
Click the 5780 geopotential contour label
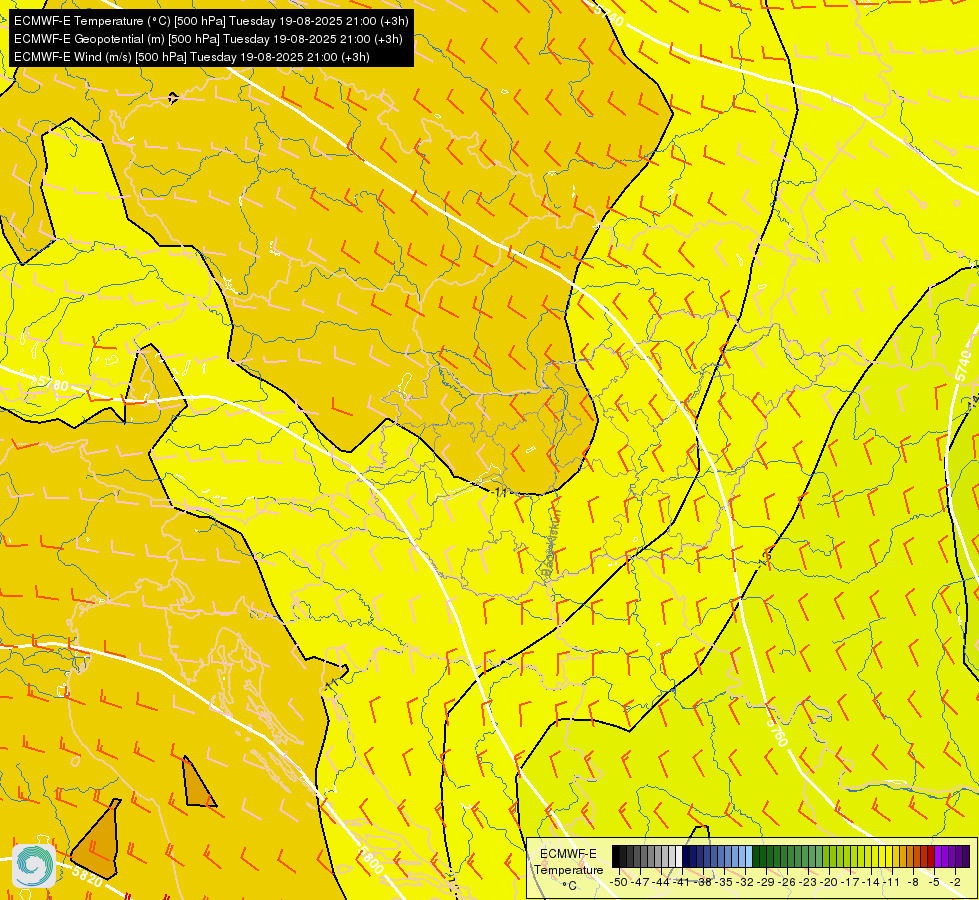coord(51,383)
